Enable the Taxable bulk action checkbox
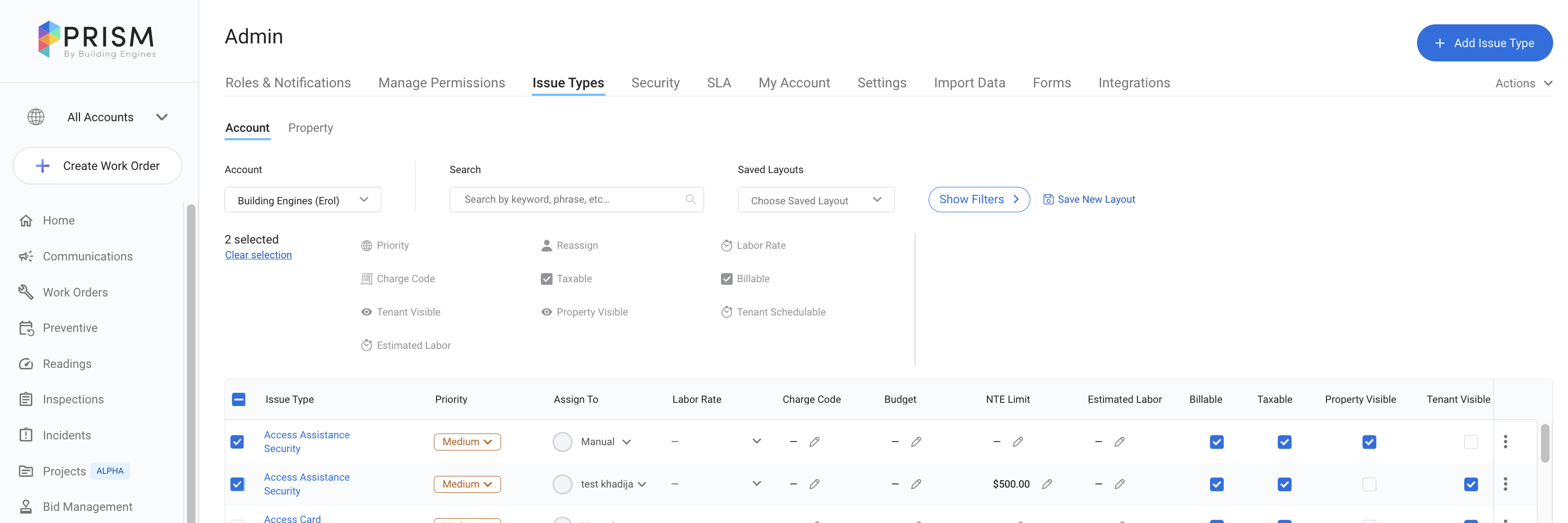 (546, 278)
